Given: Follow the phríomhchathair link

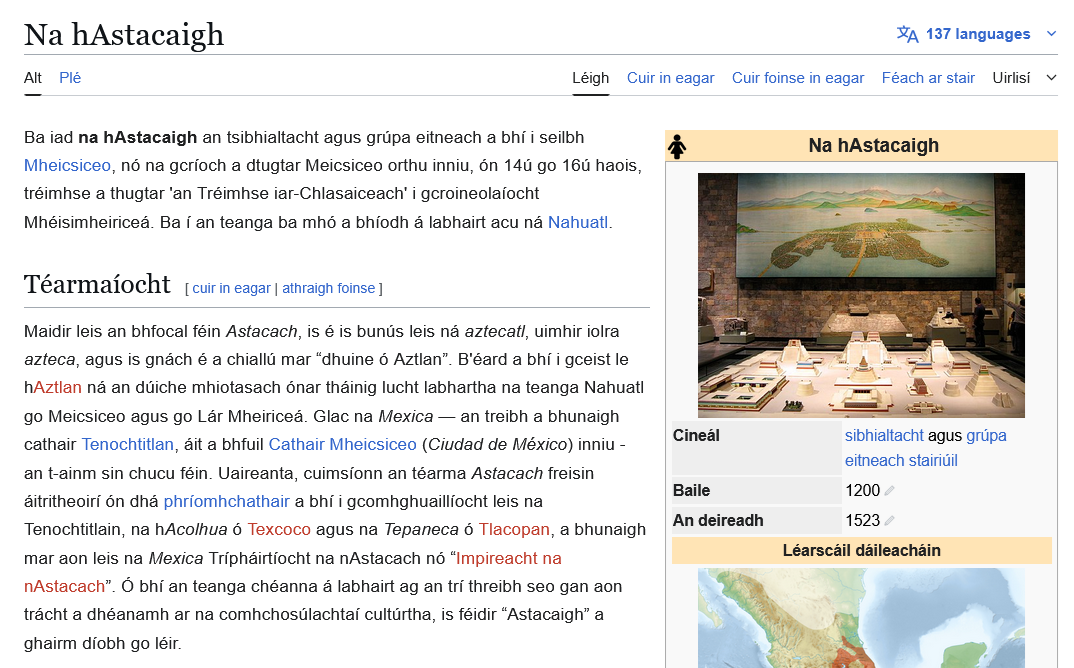Looking at the screenshot, I should [x=226, y=501].
